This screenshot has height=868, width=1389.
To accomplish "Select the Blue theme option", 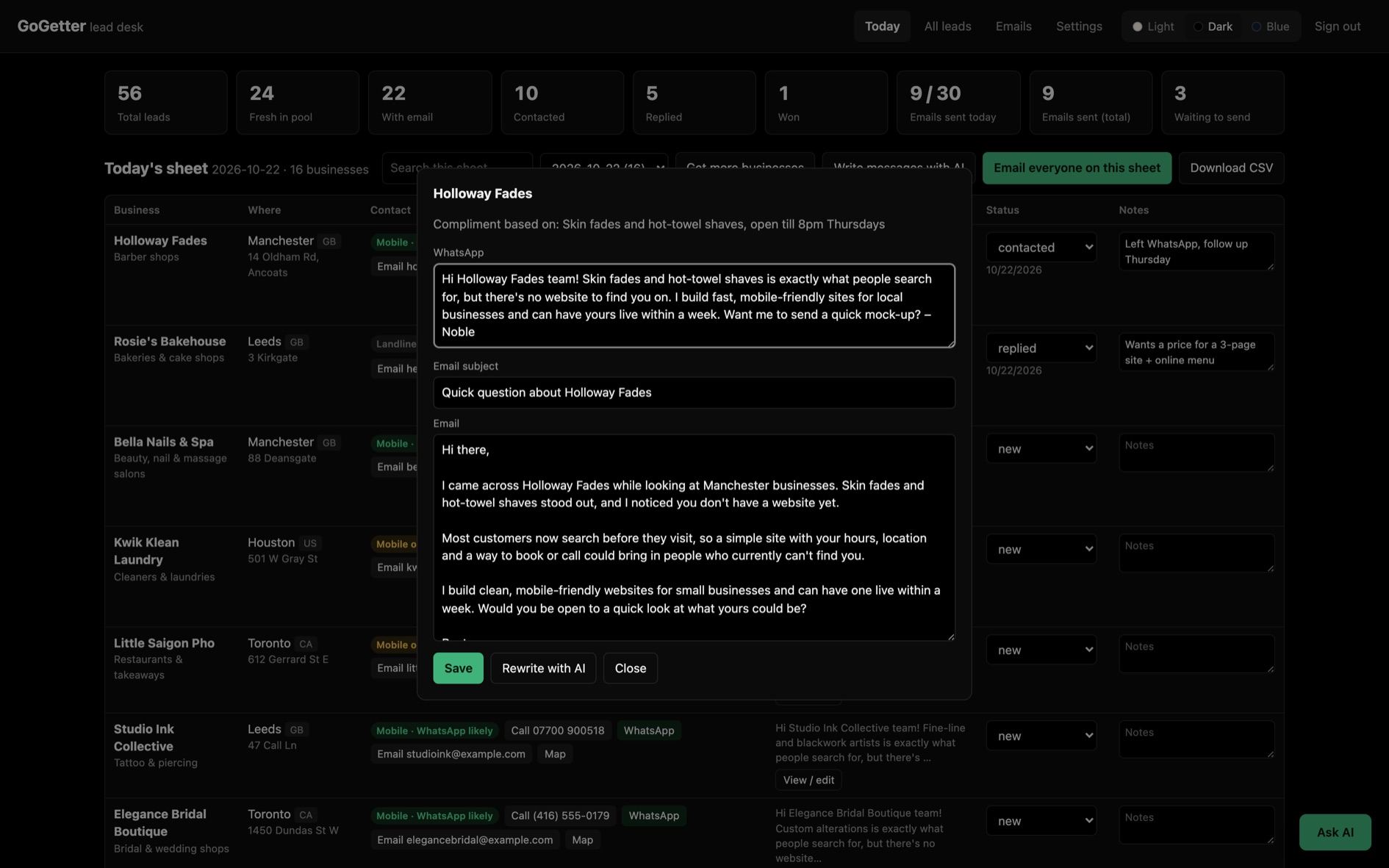I will (x=1270, y=26).
